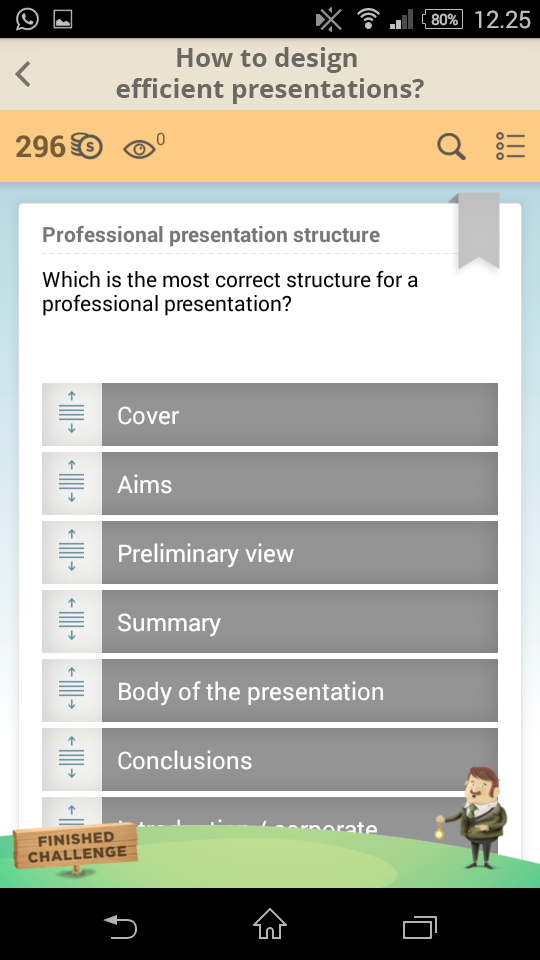Tap the coins score icon

(x=86, y=146)
